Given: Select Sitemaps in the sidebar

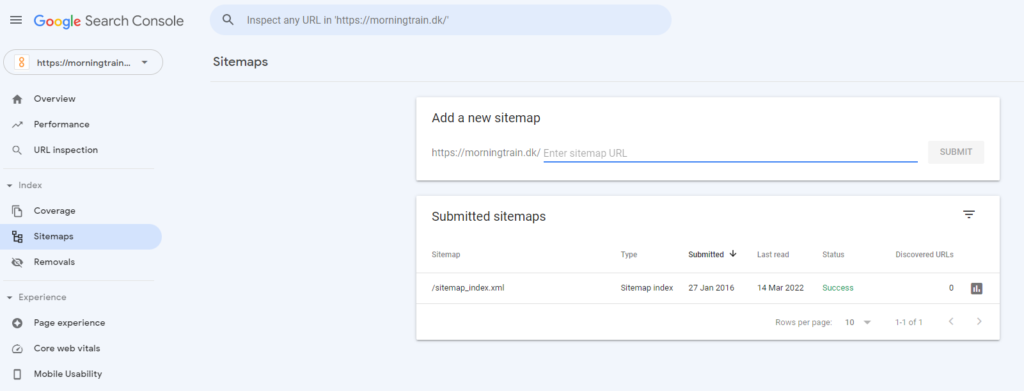Looking at the screenshot, I should pos(81,236).
